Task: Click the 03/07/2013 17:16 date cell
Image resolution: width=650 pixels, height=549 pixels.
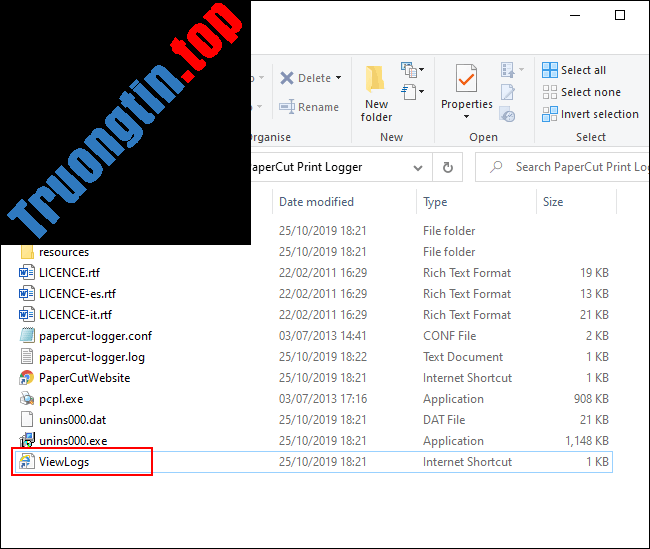Action: (x=323, y=399)
